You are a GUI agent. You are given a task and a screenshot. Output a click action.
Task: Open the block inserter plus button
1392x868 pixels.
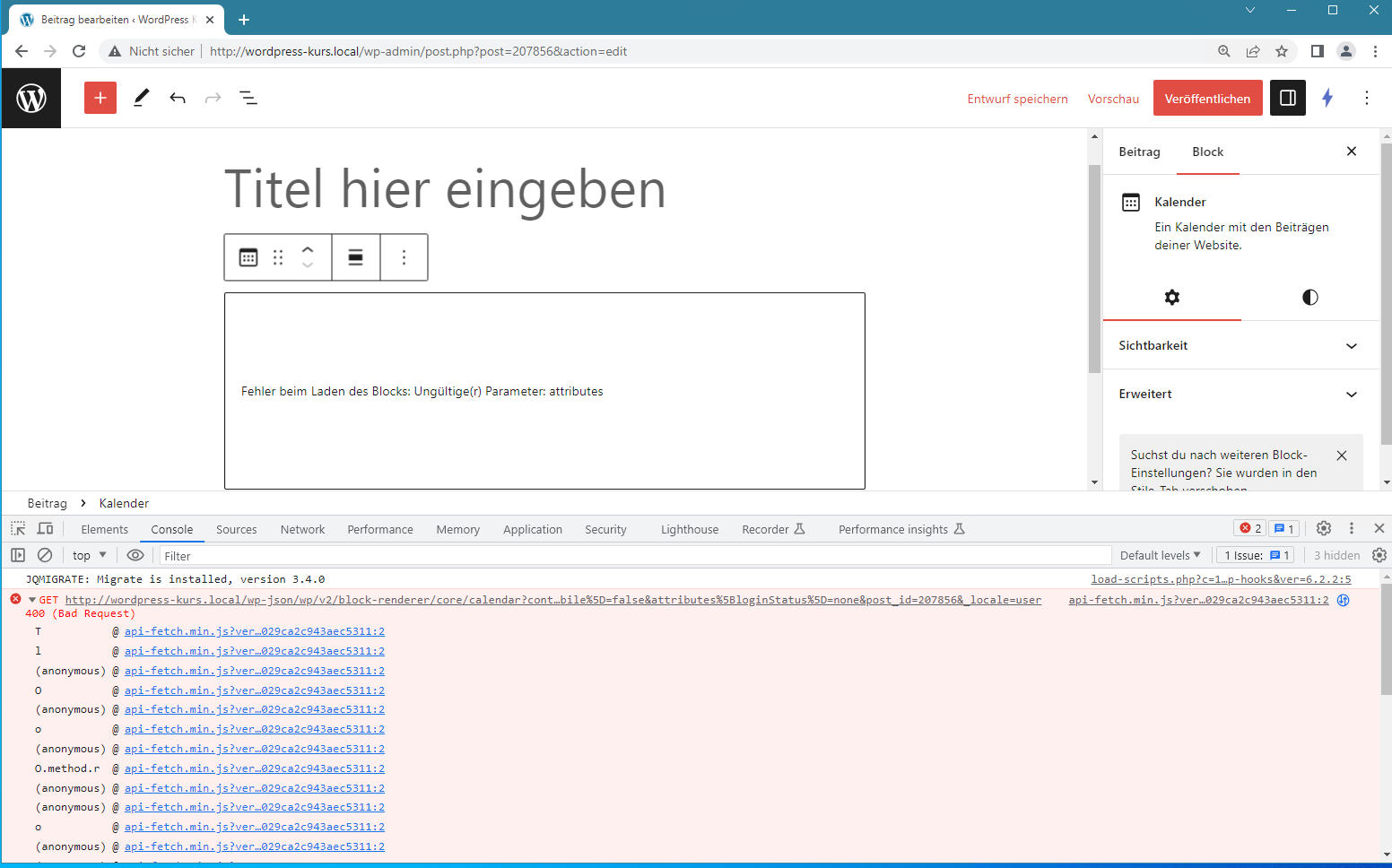[100, 98]
